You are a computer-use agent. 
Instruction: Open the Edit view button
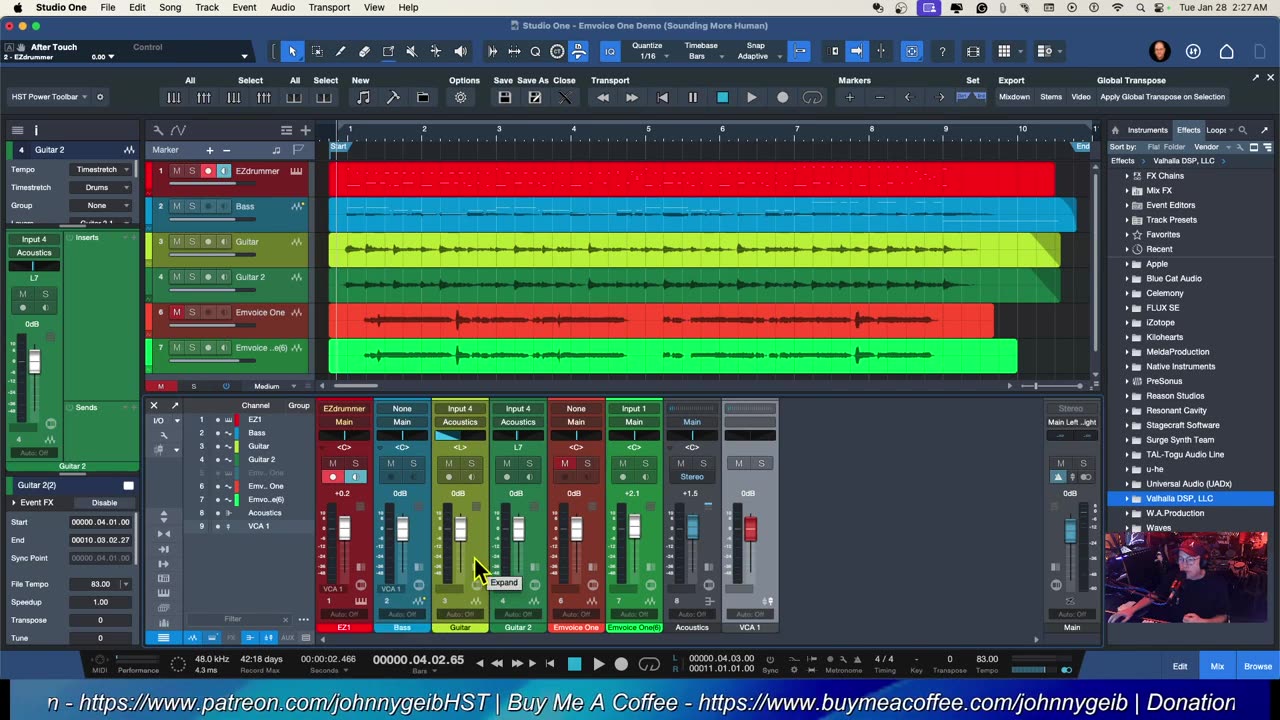pyautogui.click(x=1180, y=666)
